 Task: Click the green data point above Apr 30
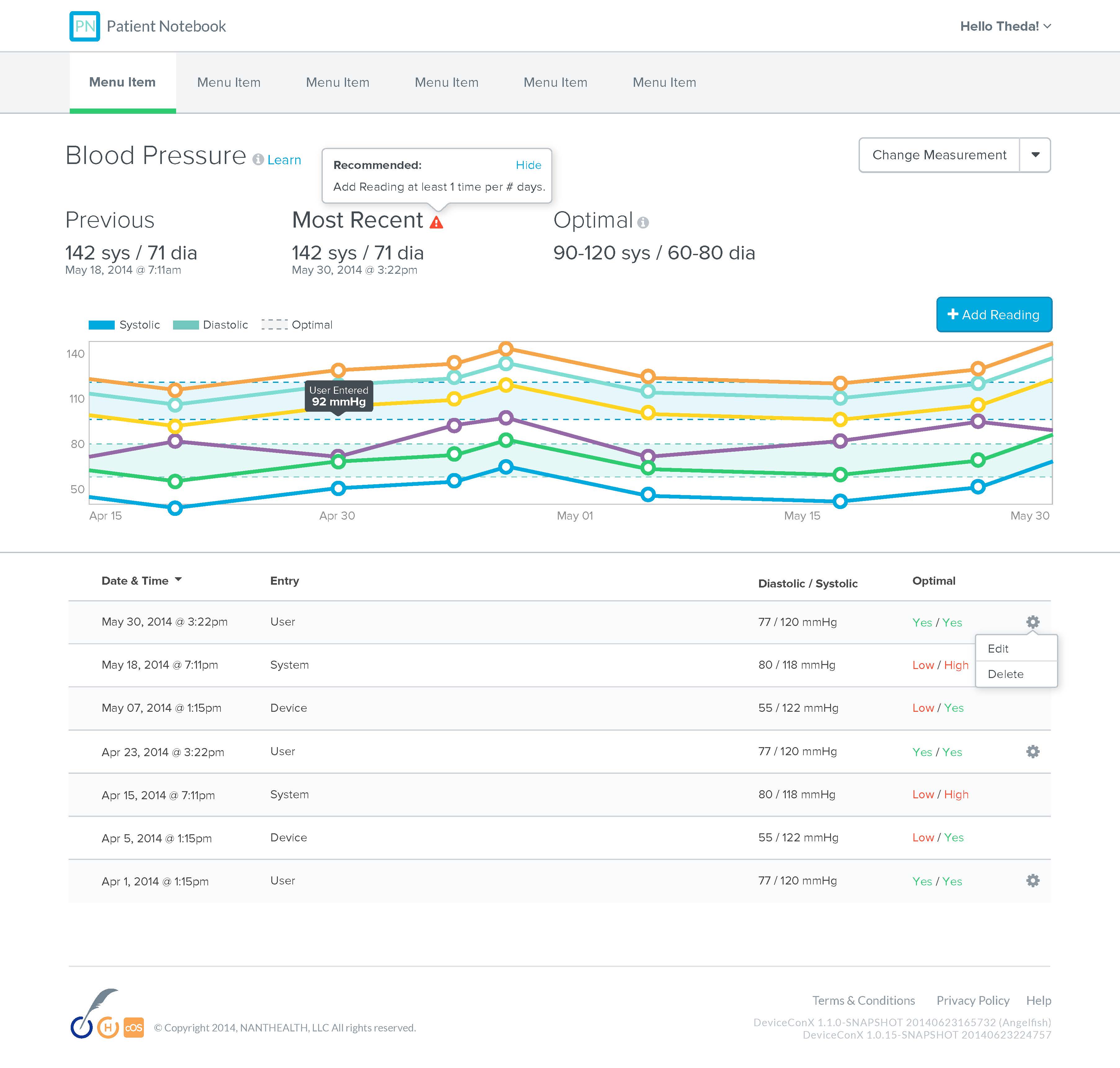[338, 462]
